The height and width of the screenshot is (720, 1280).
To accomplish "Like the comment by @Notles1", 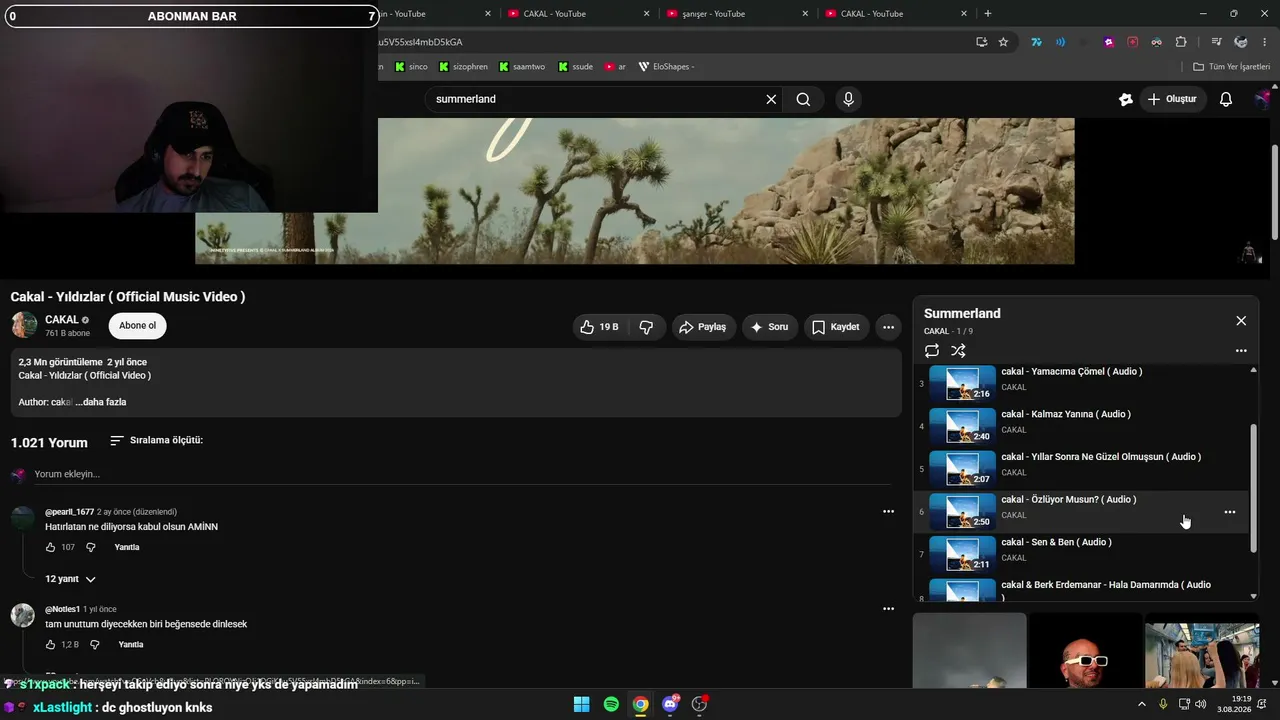I will click(x=51, y=645).
